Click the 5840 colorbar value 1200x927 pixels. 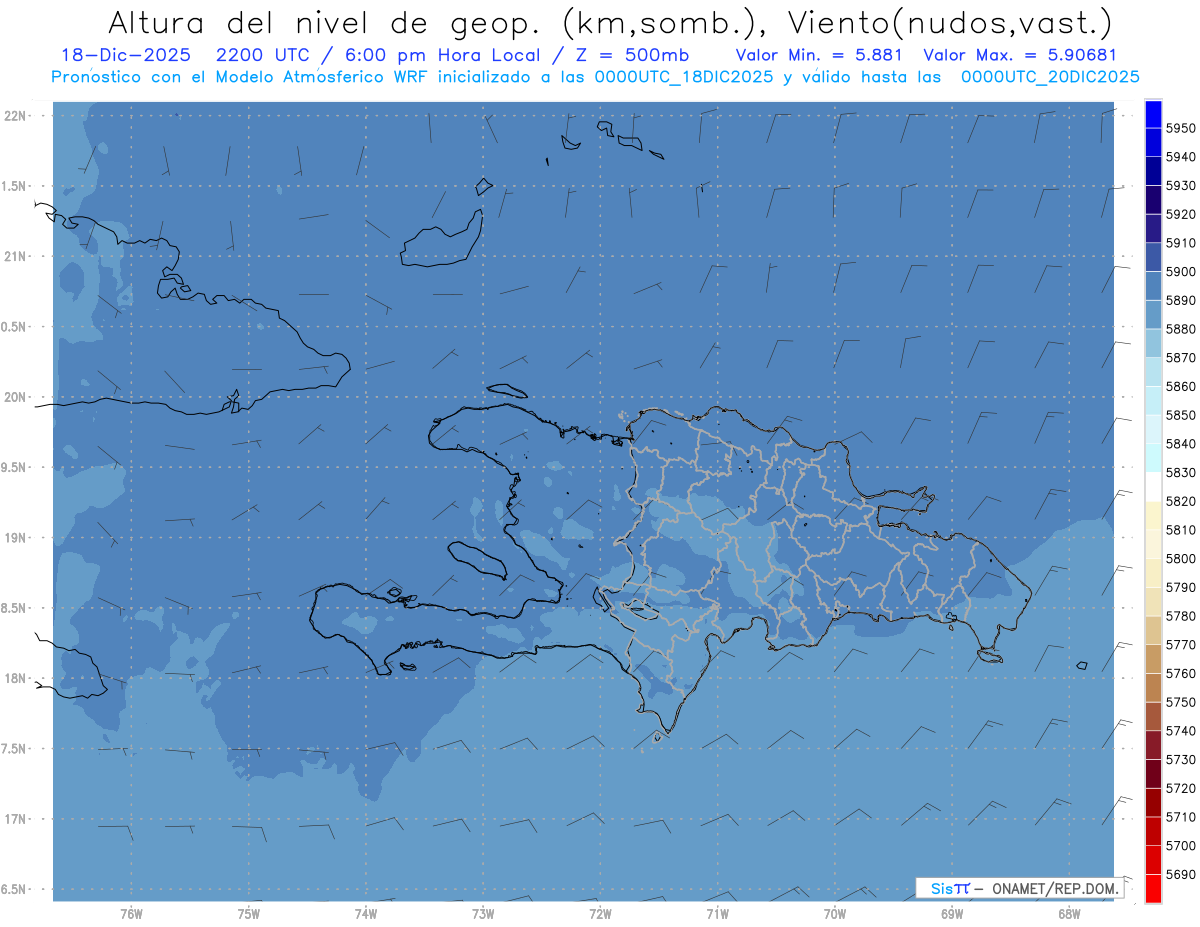pyautogui.click(x=1181, y=444)
